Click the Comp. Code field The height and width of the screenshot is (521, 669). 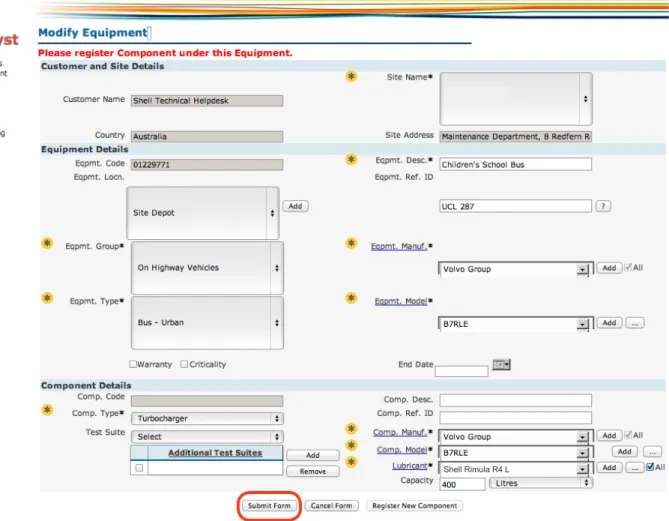click(207, 400)
